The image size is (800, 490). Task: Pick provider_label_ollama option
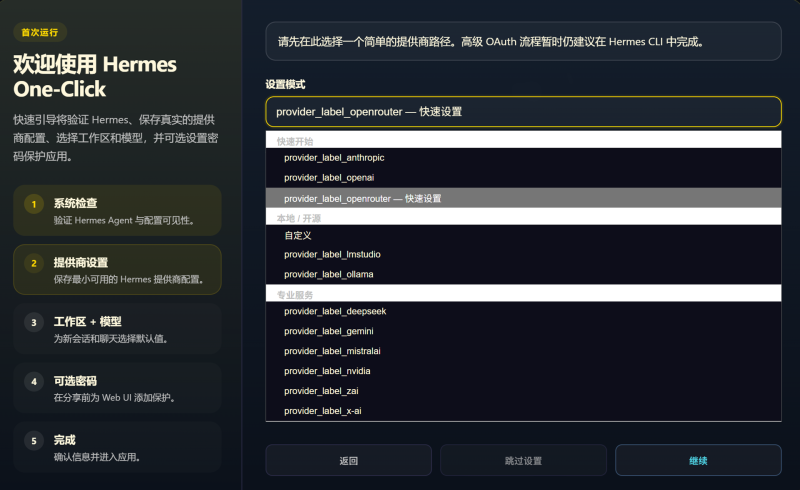click(x=523, y=274)
